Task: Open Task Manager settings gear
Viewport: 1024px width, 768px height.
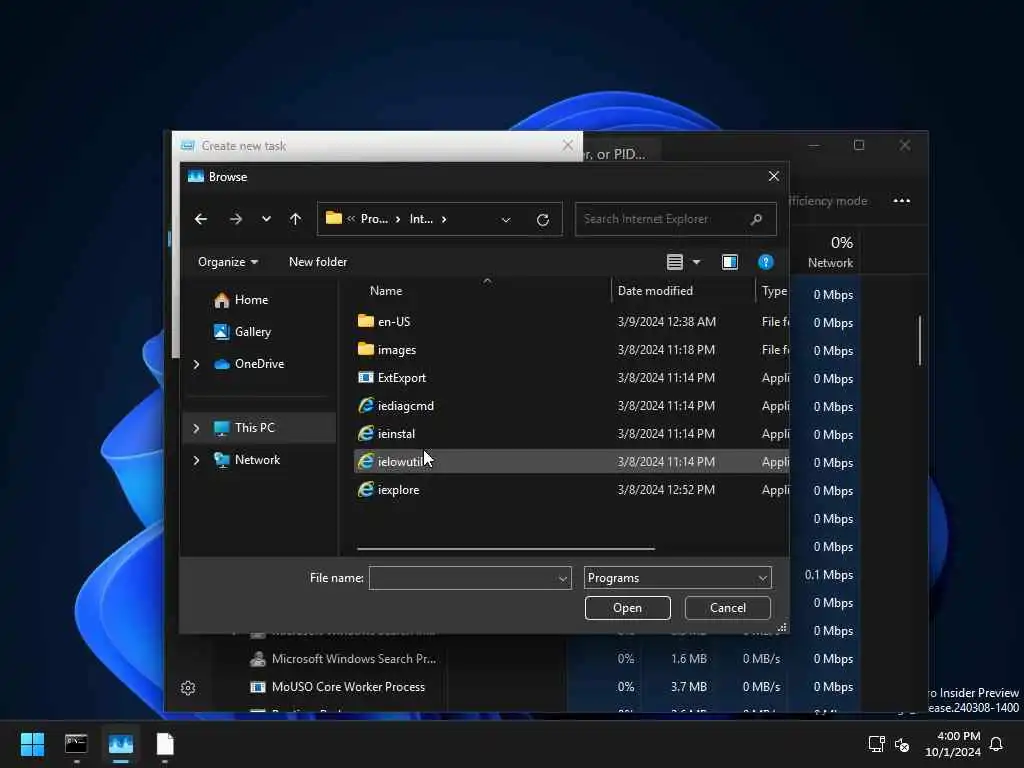Action: 188,688
